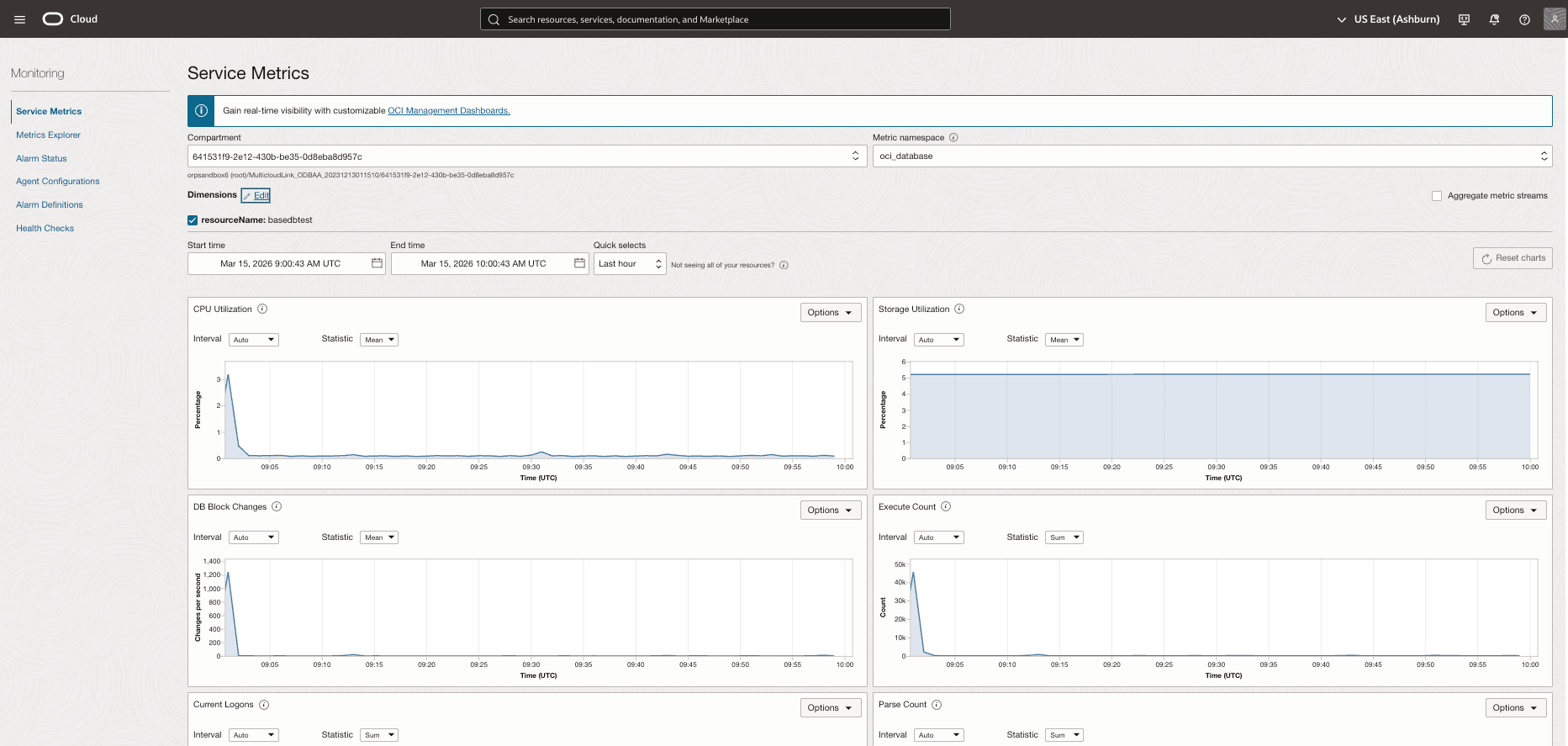This screenshot has width=1568, height=746.
Task: Click the global search field
Action: pos(715,19)
